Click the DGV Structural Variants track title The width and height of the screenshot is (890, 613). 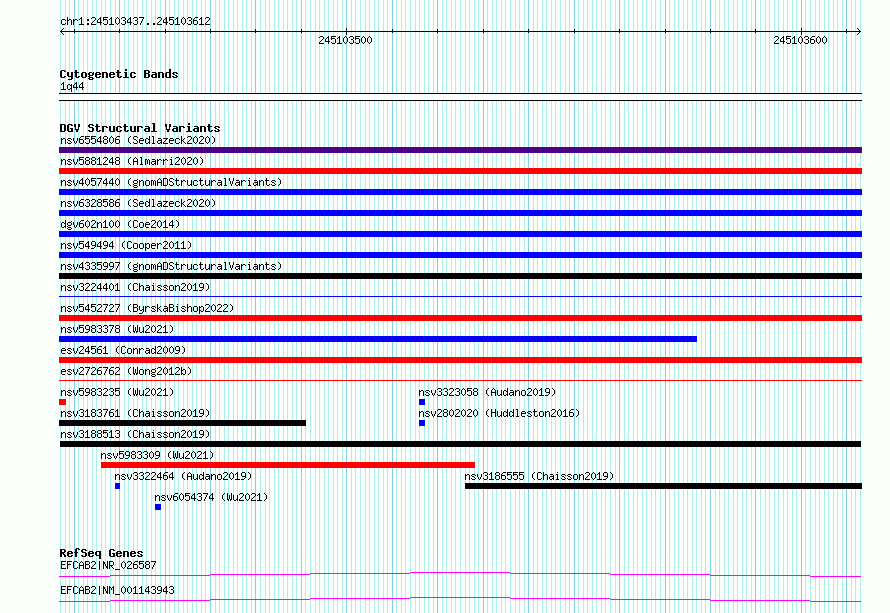[140, 128]
